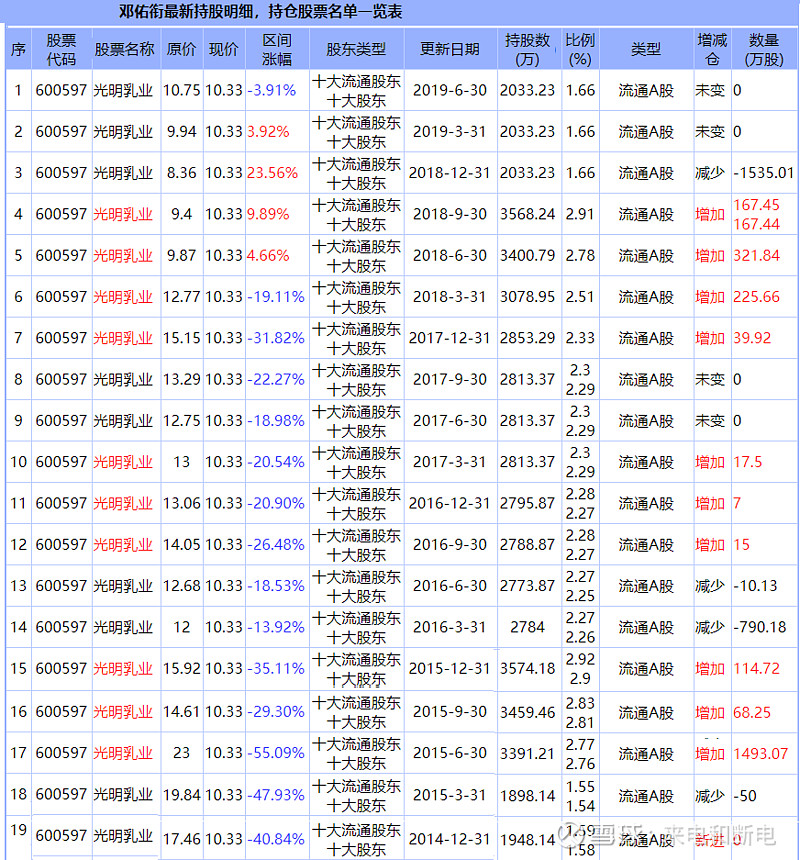
Task: Click original price 8.36
Action: point(181,173)
